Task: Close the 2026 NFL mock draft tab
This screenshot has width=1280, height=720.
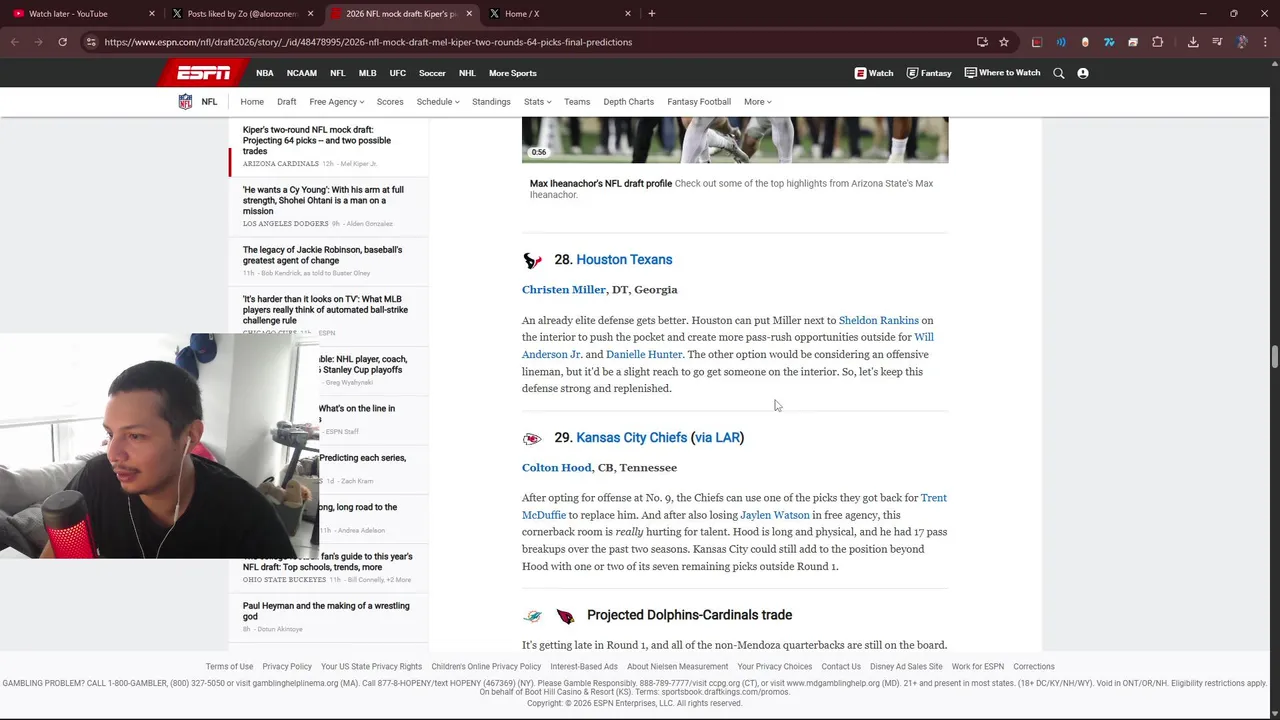Action: (469, 13)
